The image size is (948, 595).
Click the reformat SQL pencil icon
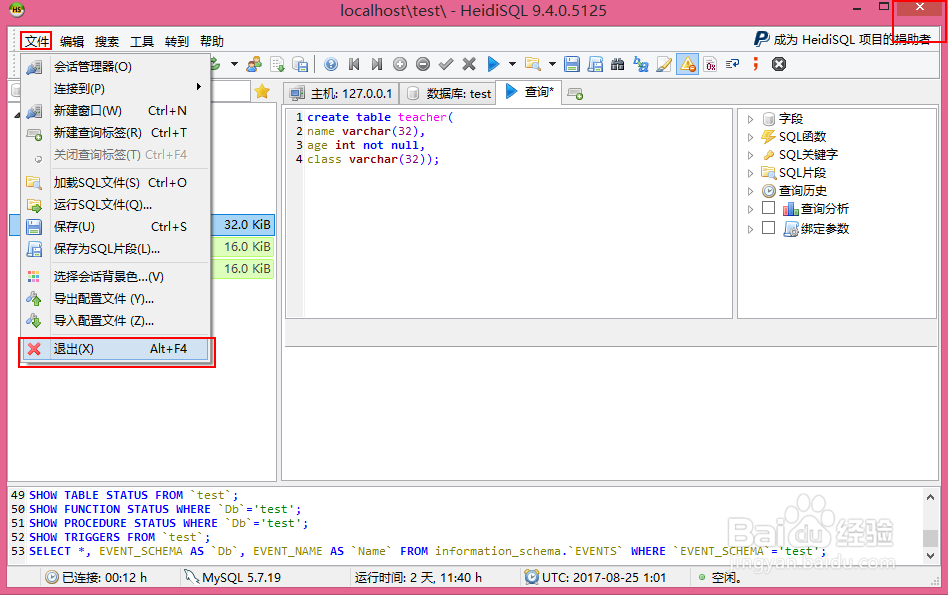[x=664, y=64]
